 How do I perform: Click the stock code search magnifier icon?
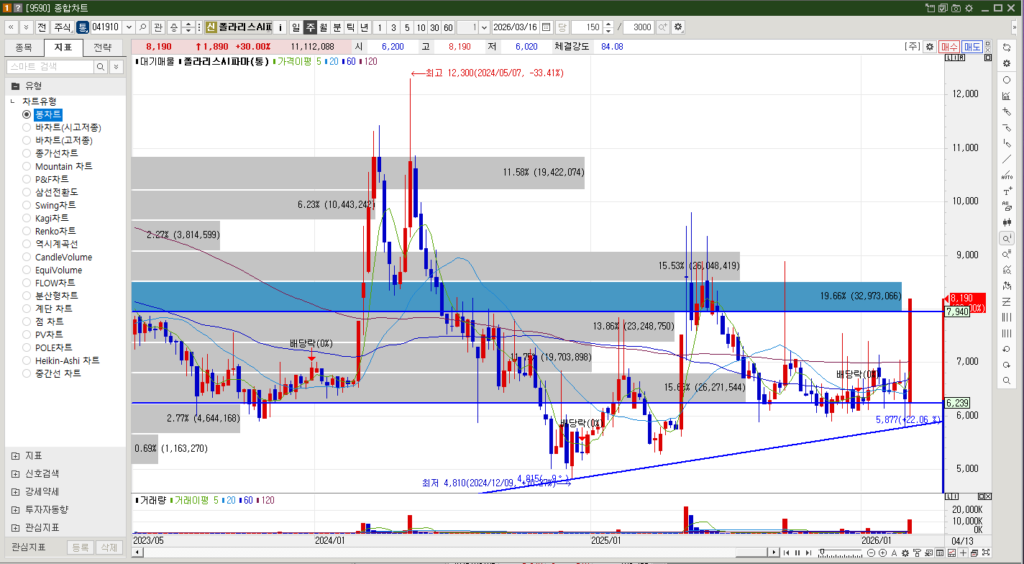pyautogui.click(x=143, y=26)
